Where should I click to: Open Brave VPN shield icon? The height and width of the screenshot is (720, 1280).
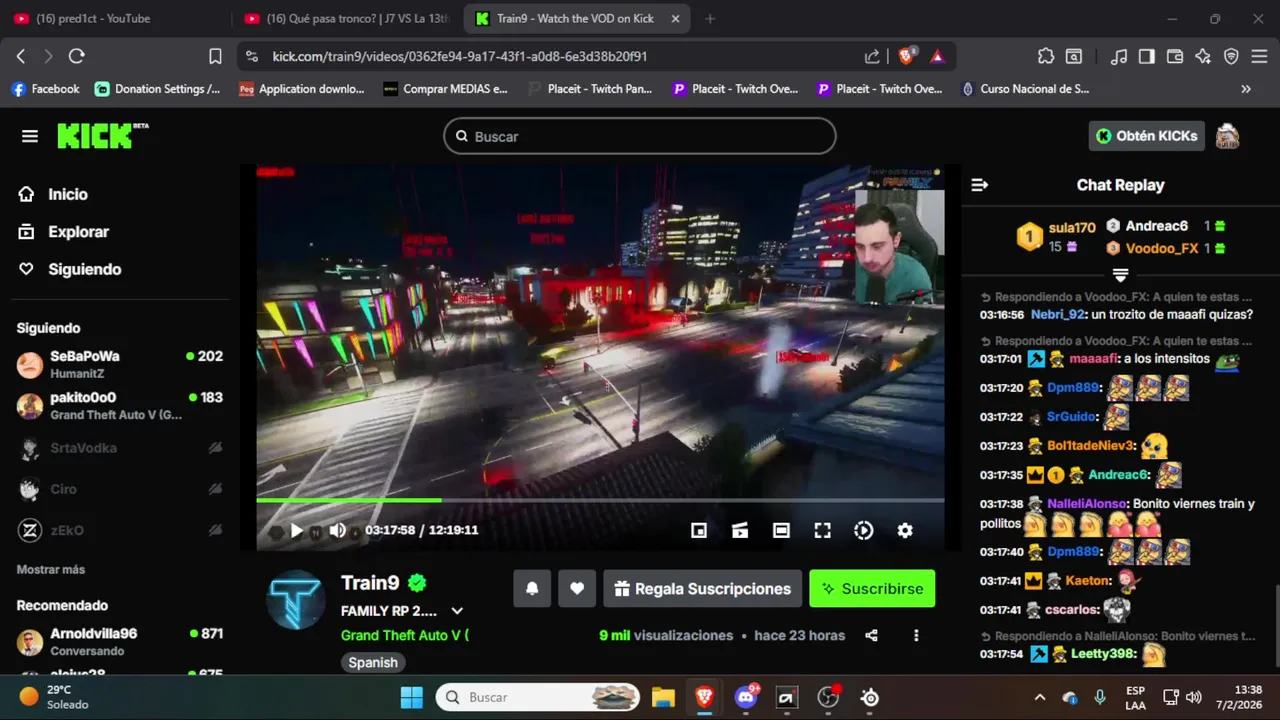(x=1231, y=57)
